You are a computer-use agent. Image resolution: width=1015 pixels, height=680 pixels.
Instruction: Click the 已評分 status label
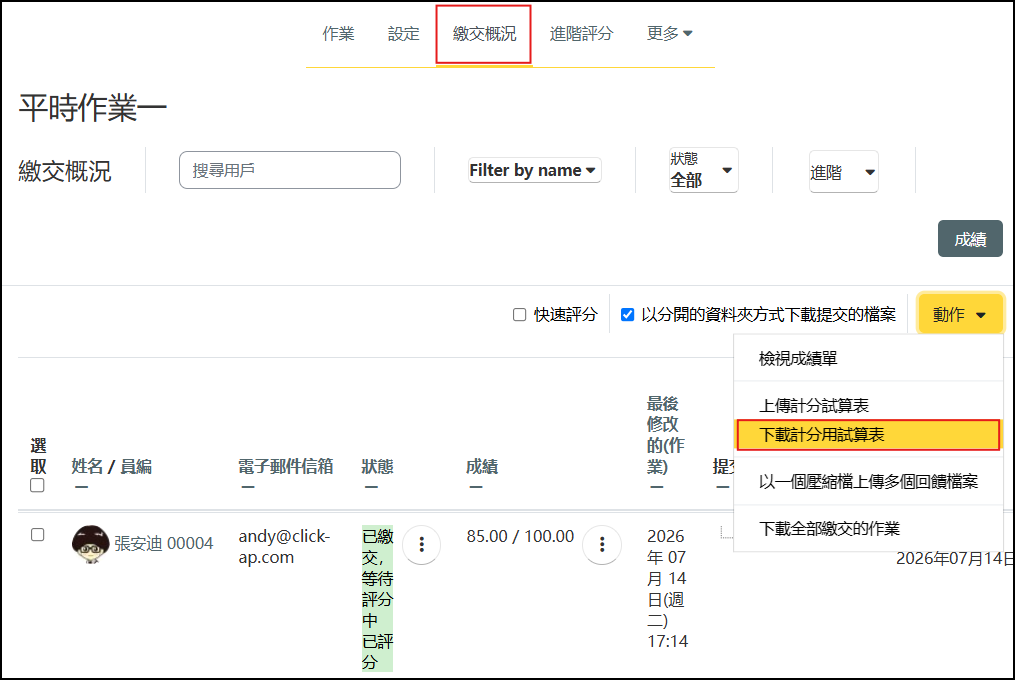(x=377, y=652)
